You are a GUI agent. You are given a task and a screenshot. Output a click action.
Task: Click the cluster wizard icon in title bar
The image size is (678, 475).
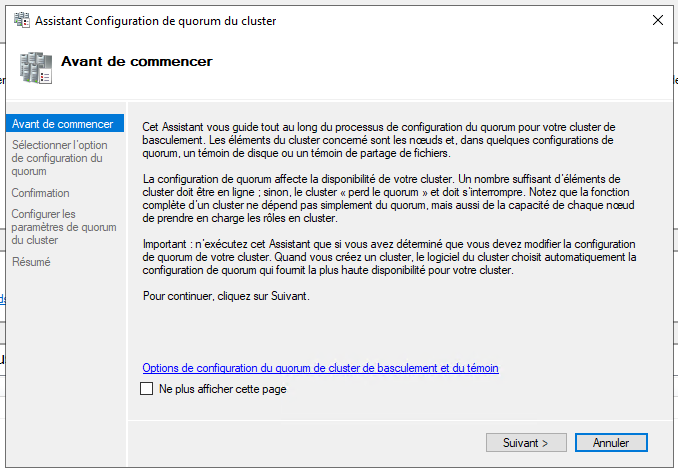(x=22, y=20)
